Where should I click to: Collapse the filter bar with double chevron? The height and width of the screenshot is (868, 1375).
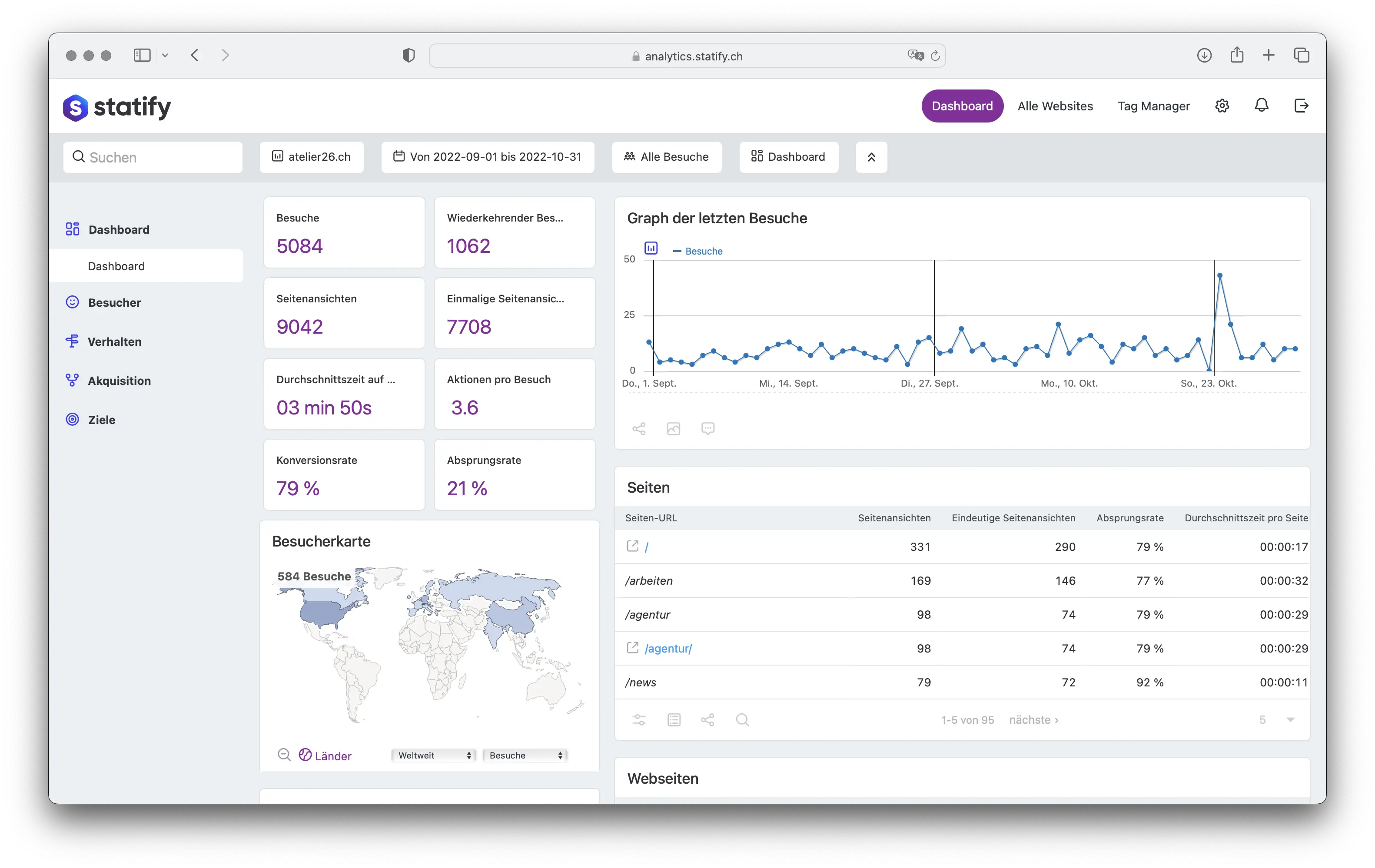click(871, 157)
